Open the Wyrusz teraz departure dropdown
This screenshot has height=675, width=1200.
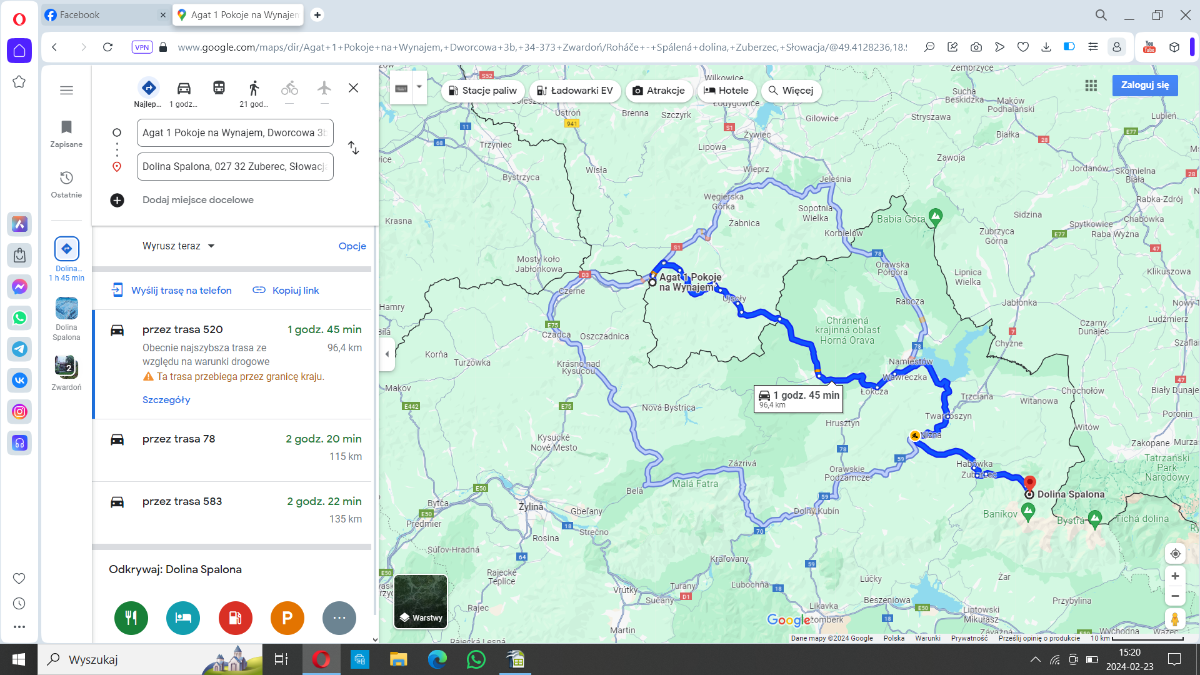tap(179, 246)
